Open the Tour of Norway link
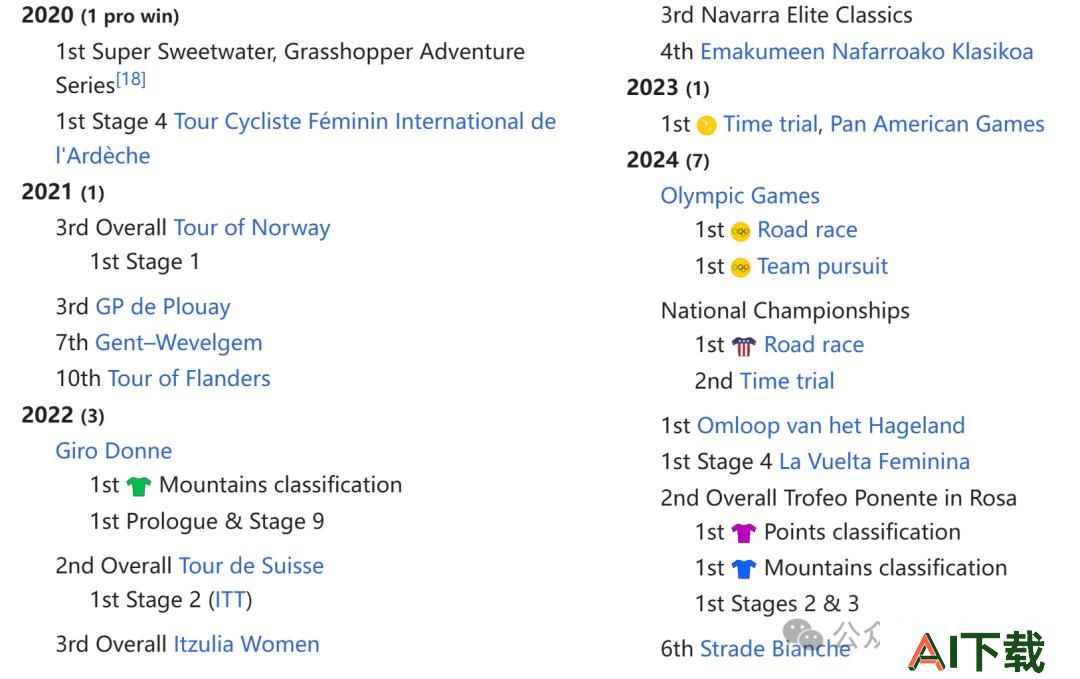This screenshot has height=679, width=1080. (252, 228)
